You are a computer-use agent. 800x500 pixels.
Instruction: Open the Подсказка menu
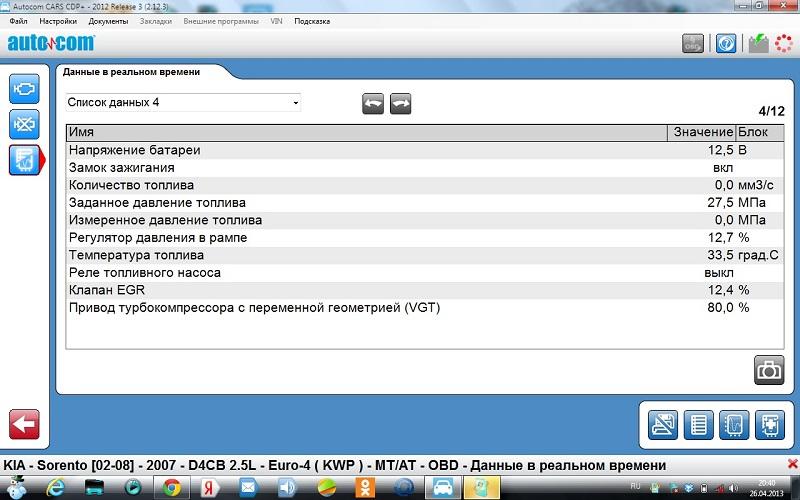(x=312, y=21)
